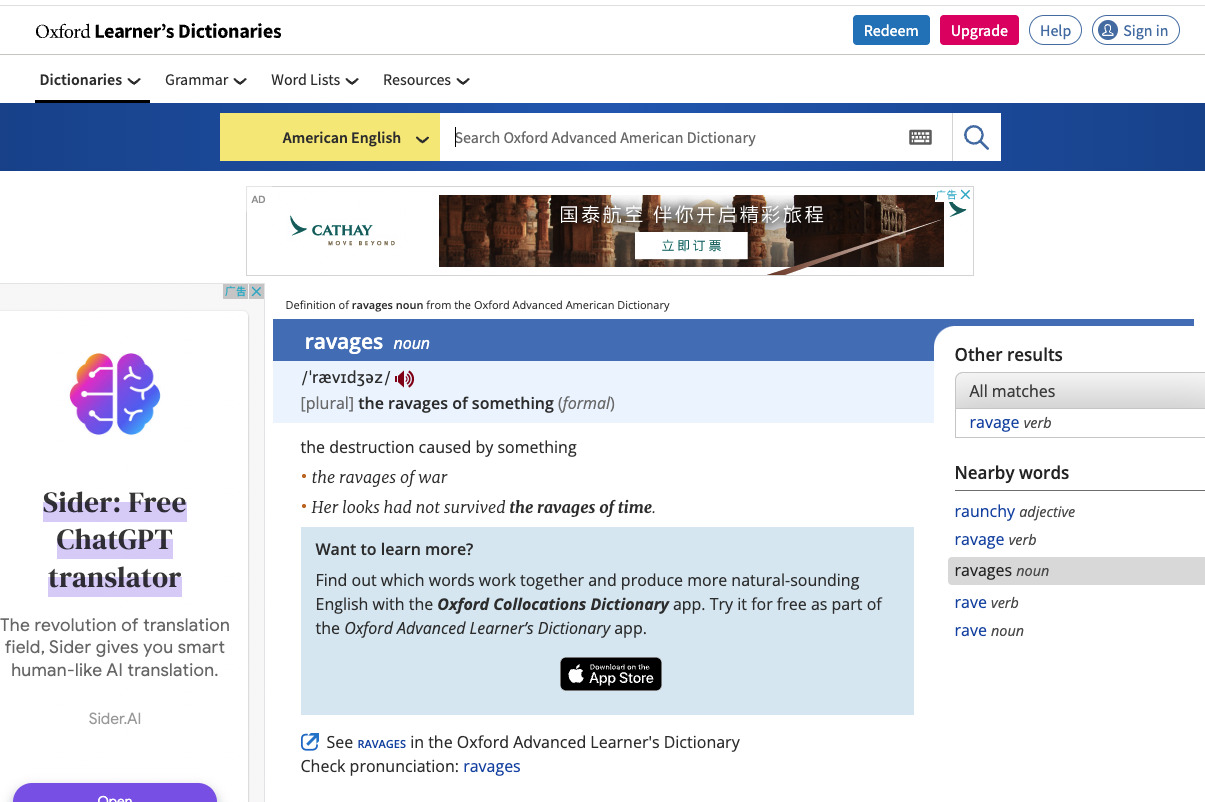This screenshot has width=1205, height=802.
Task: Open the raunchy adjective nearby word
Action: 1015,511
